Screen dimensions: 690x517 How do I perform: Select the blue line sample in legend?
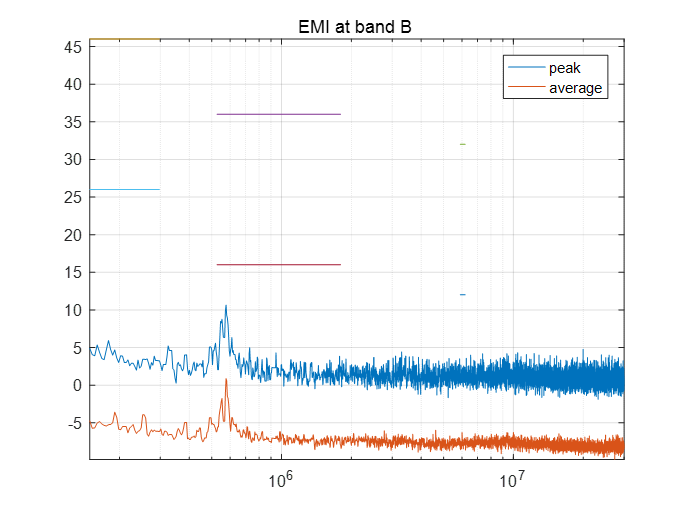(527, 68)
